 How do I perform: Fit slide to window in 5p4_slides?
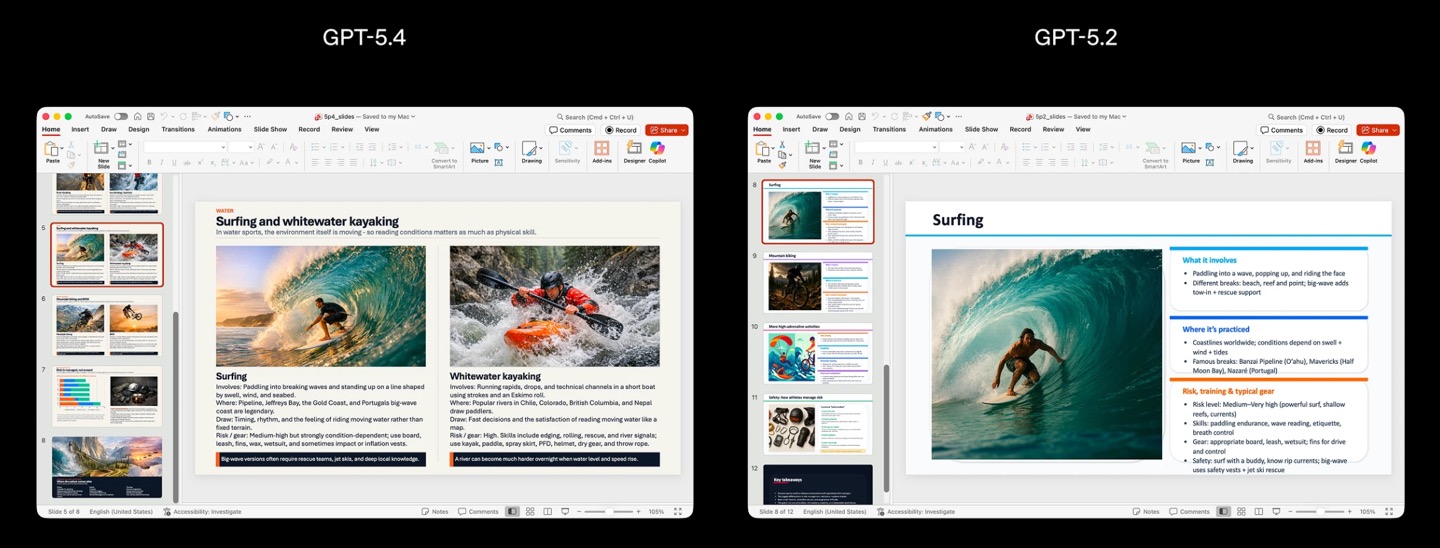click(678, 511)
